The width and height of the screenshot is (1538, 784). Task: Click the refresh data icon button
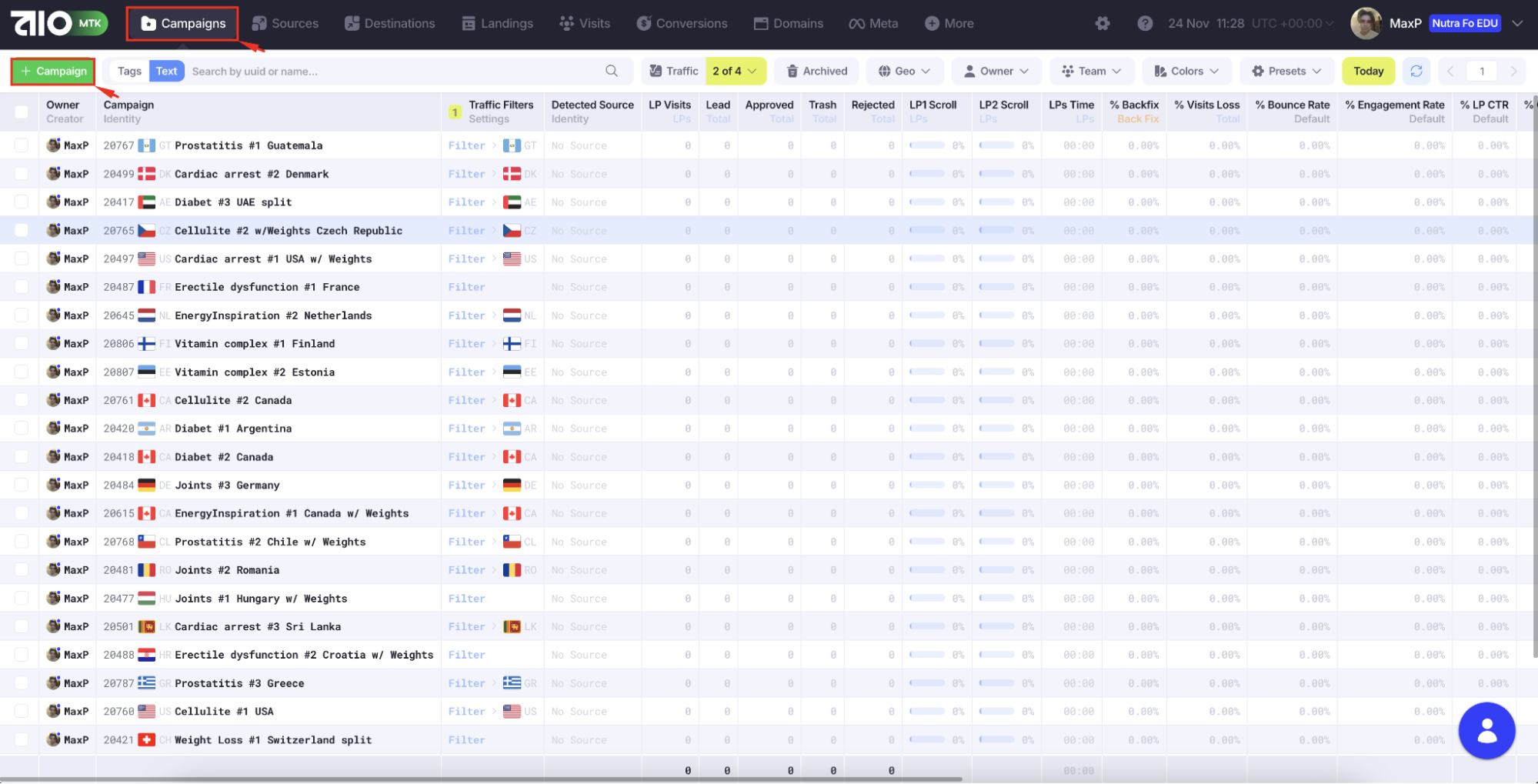pos(1416,72)
